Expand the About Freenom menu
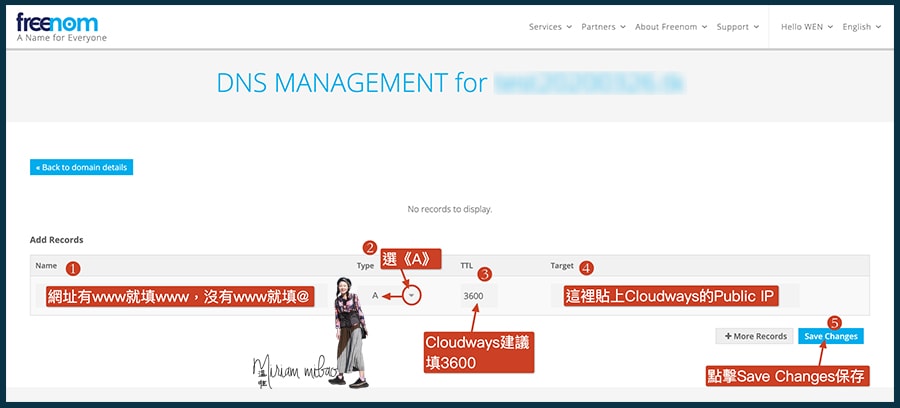The image size is (900, 408). (671, 27)
